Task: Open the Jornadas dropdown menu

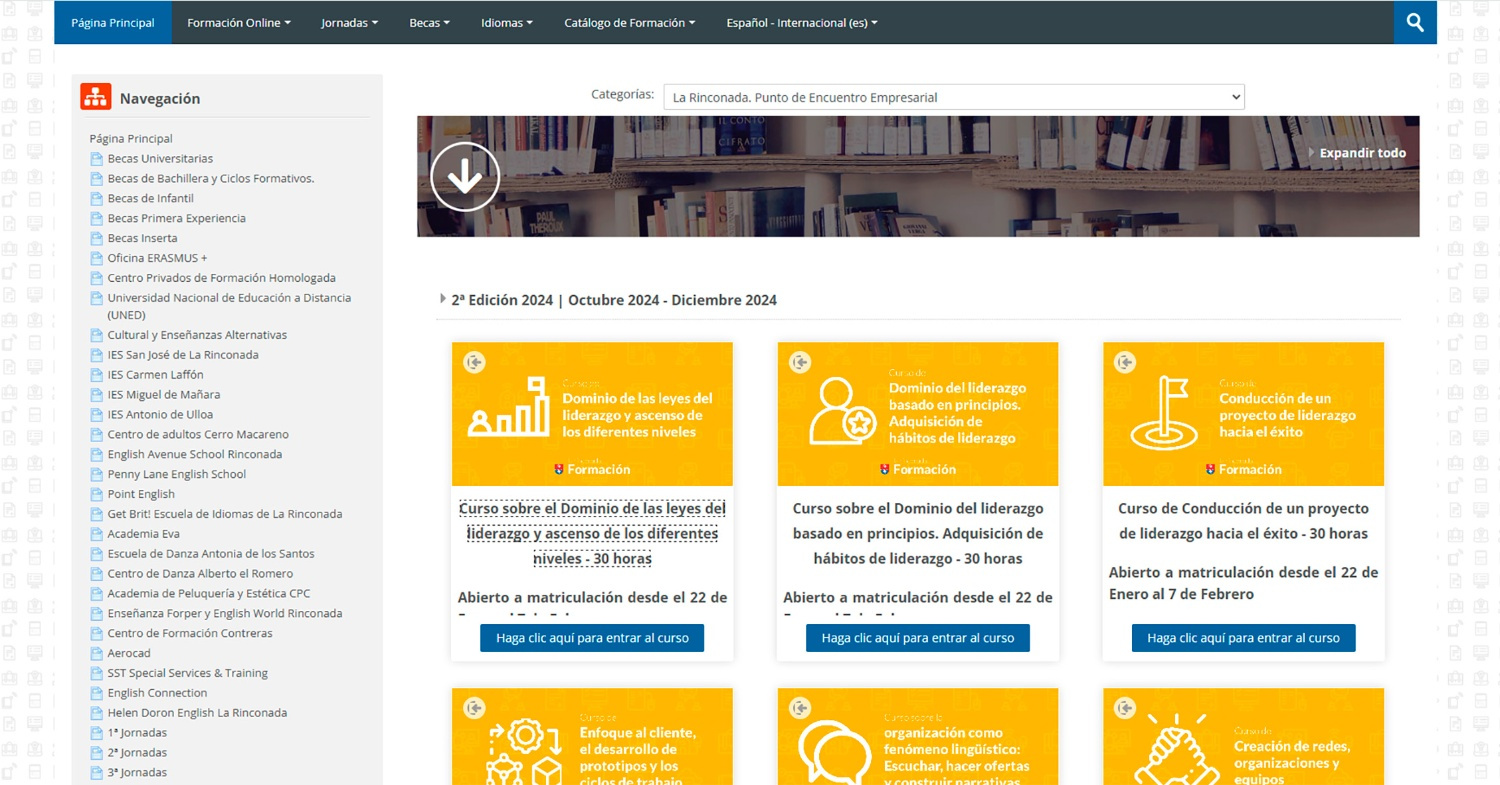Action: click(x=350, y=22)
